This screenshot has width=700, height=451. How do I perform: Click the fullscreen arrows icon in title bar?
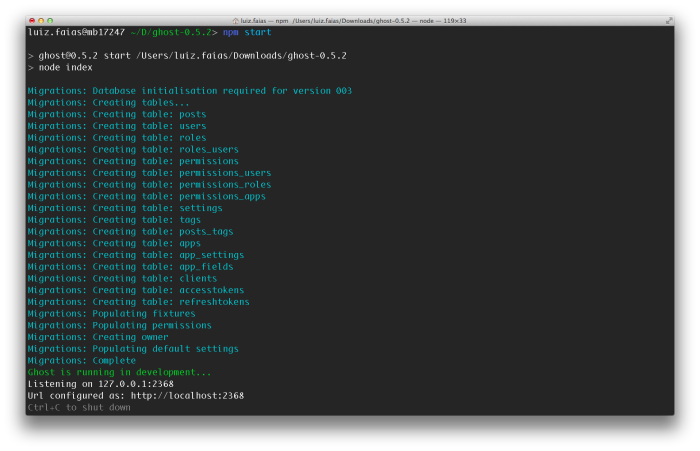[x=669, y=21]
